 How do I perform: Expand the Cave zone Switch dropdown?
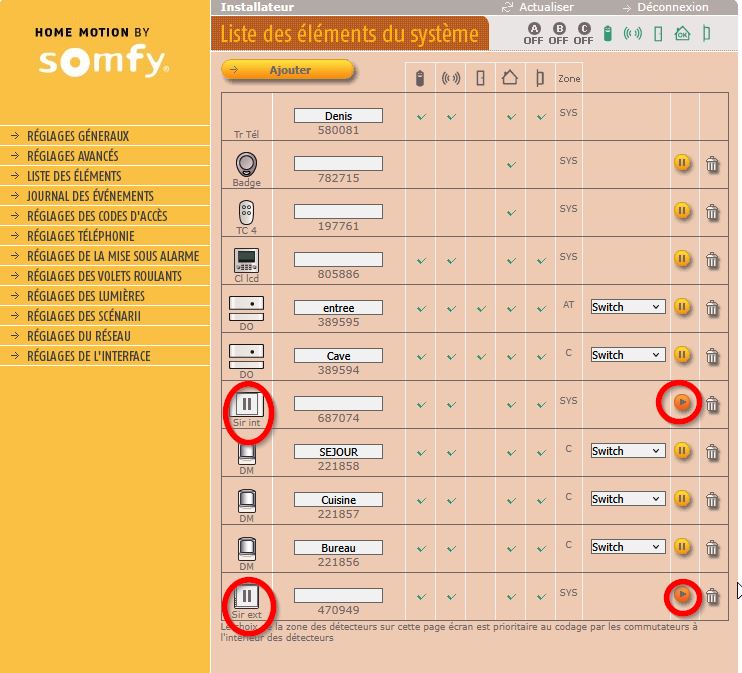[x=627, y=355]
